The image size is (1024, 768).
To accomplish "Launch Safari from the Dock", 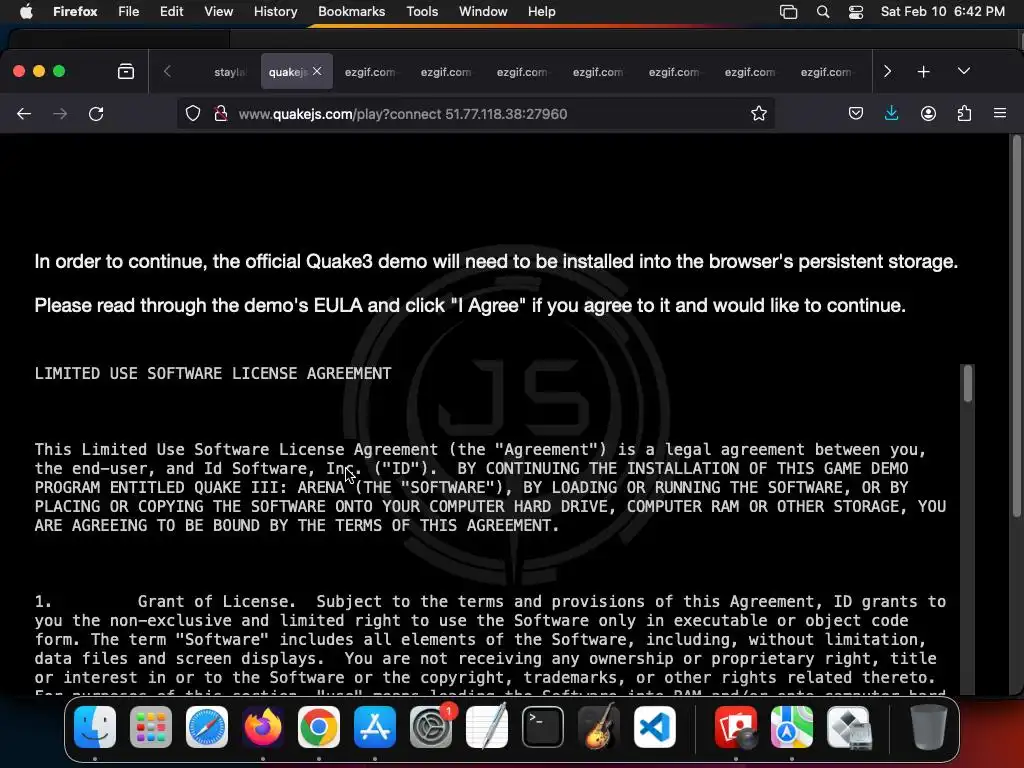I will pyautogui.click(x=207, y=727).
